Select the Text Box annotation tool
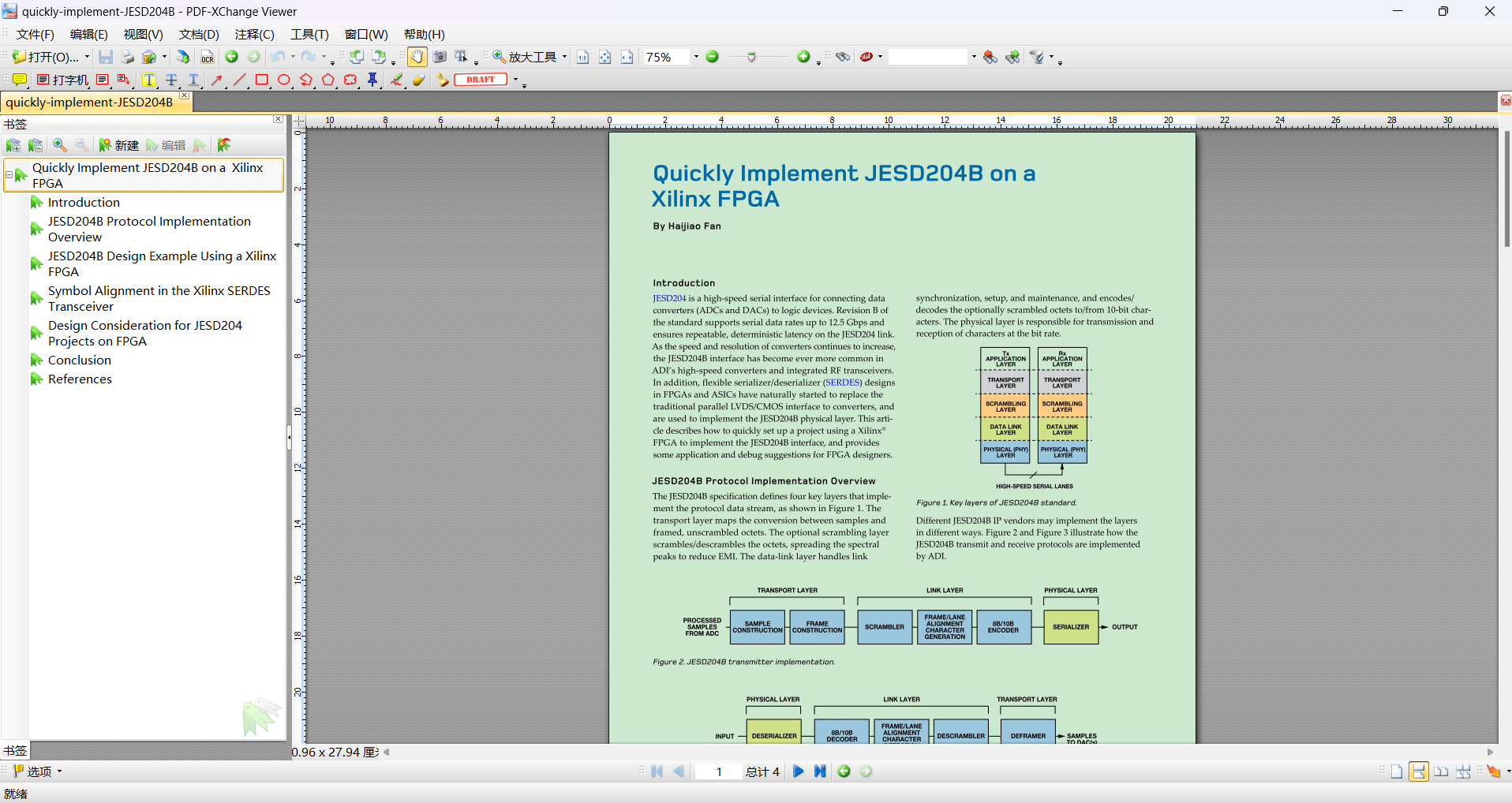 pos(103,80)
